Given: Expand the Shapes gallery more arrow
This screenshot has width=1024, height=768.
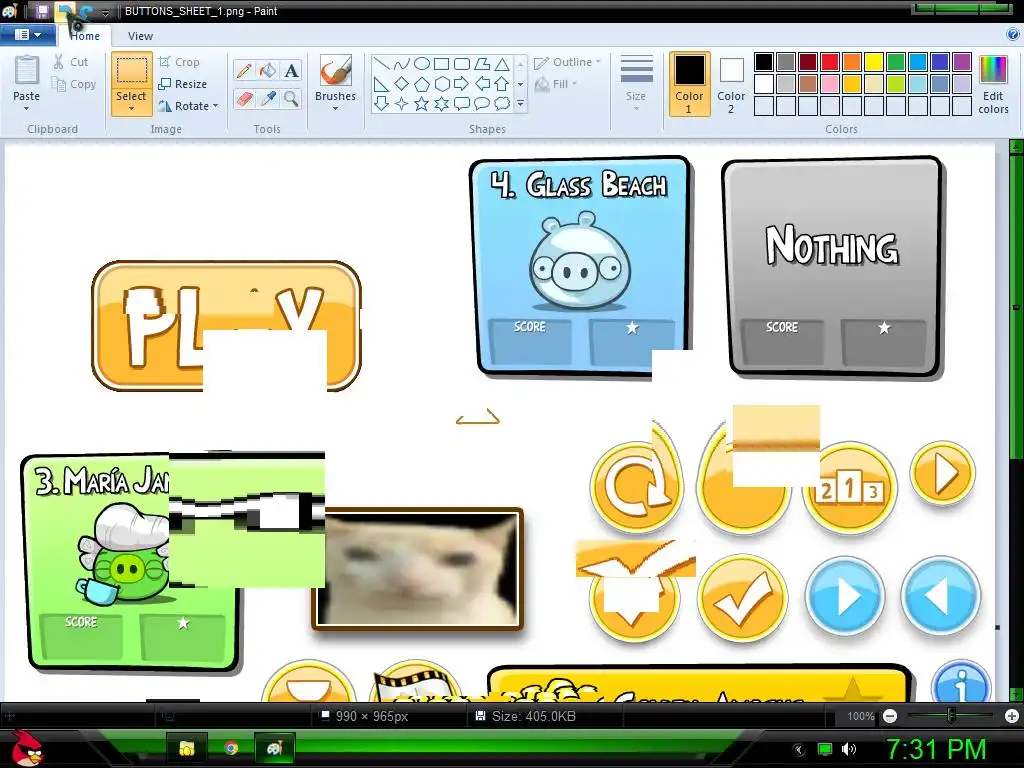Looking at the screenshot, I should point(520,103).
